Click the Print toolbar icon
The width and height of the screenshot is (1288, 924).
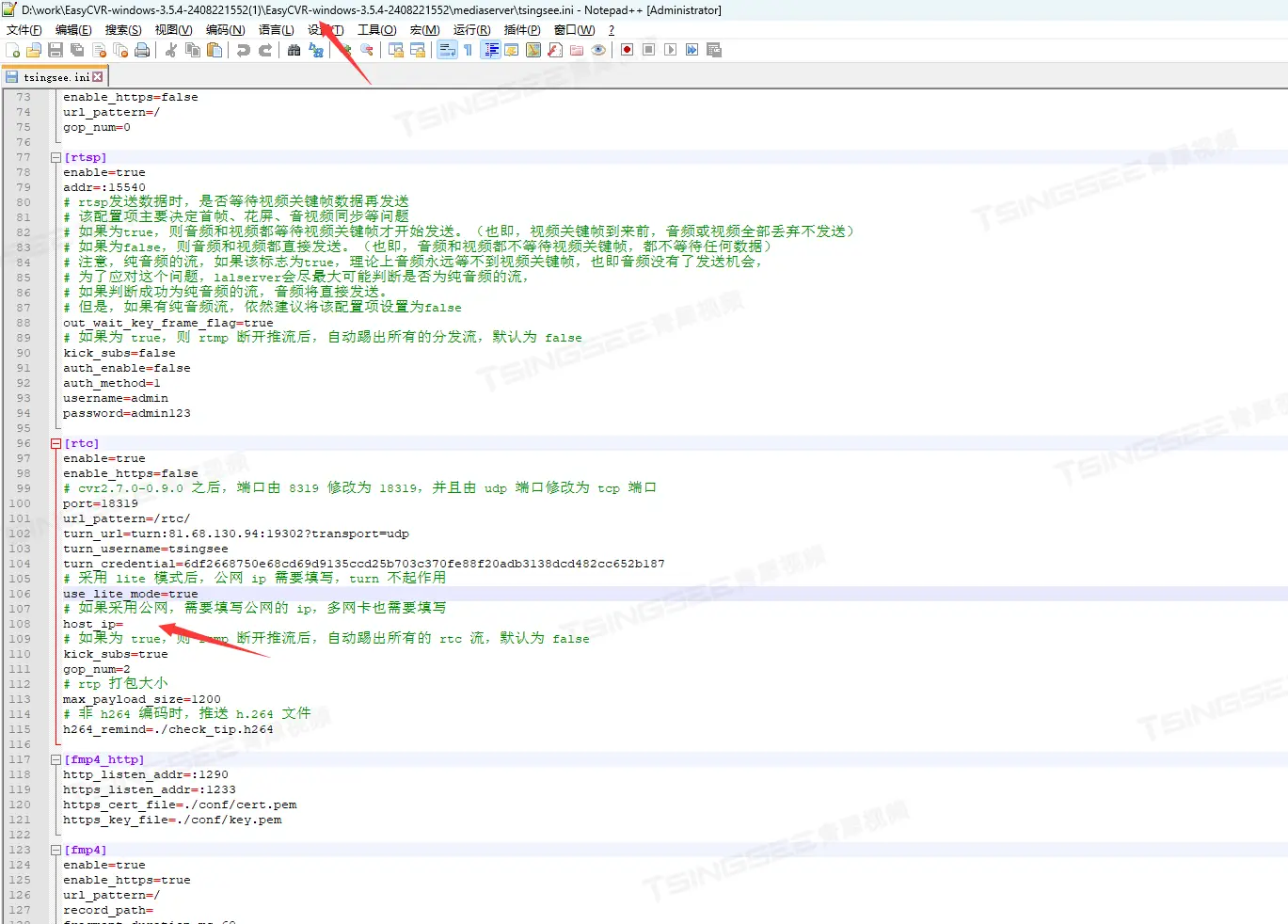142,50
